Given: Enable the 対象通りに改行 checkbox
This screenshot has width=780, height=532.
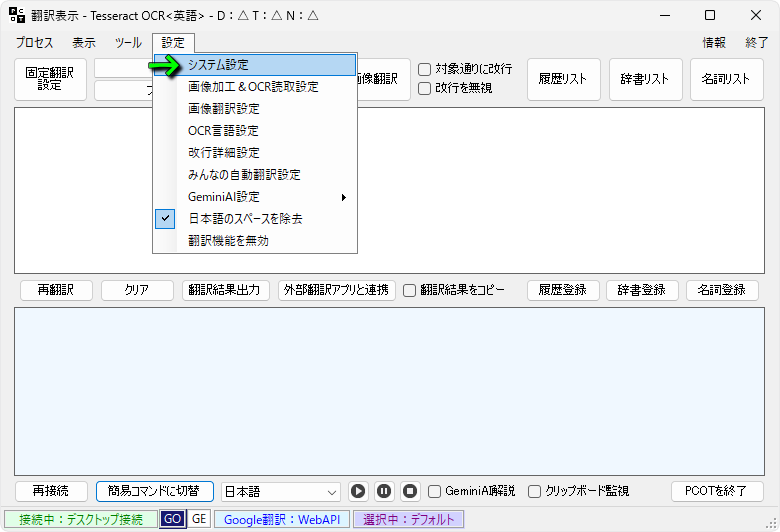Looking at the screenshot, I should pos(425,69).
